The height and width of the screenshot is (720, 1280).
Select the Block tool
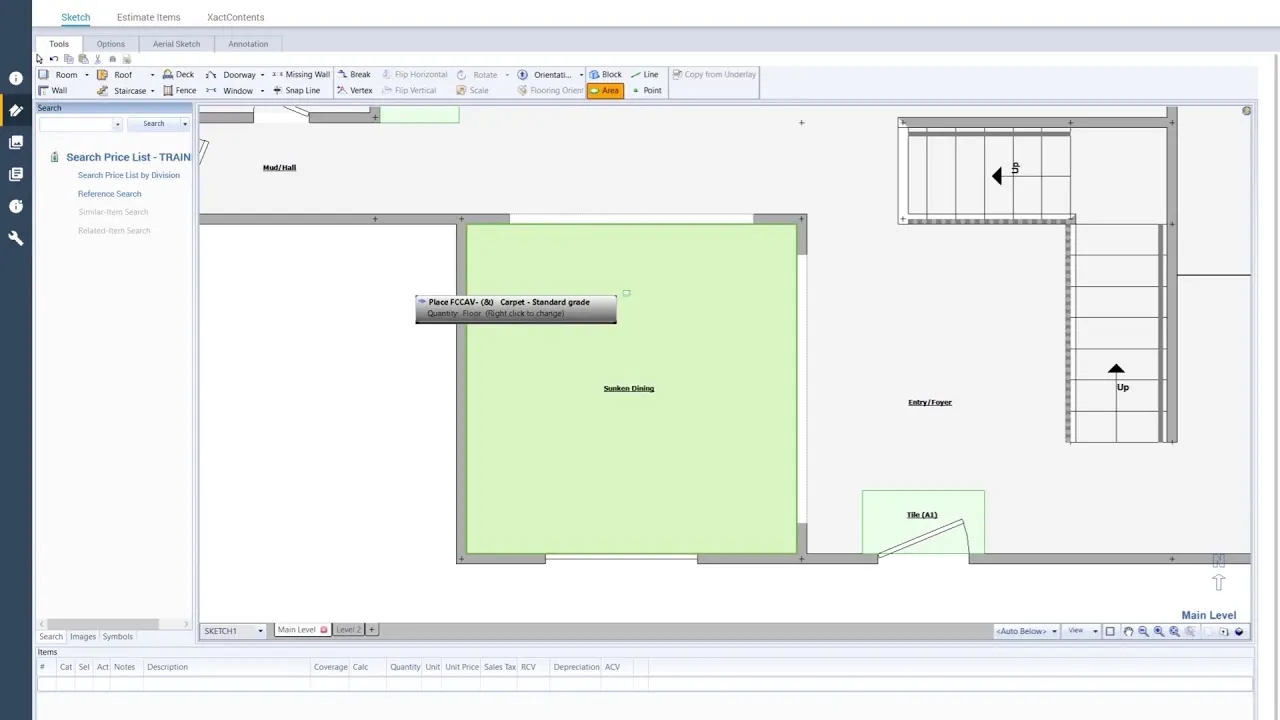point(605,75)
